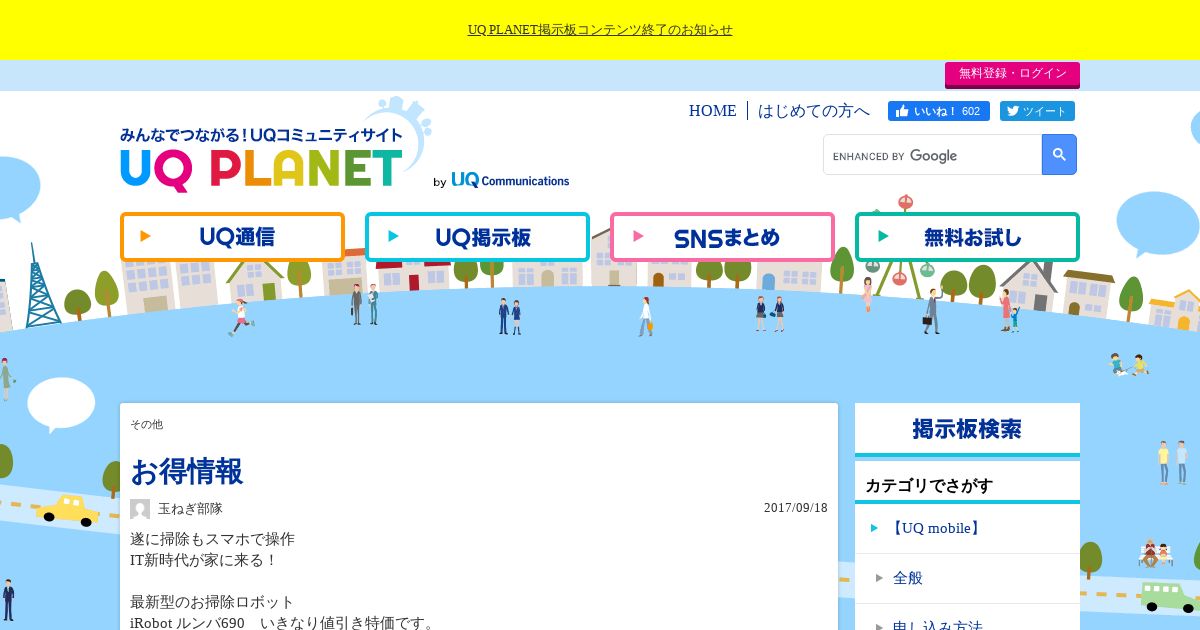Viewport: 1200px width, 630px height.
Task: Open the UQ PLANET bulletin board end notice
Action: click(x=600, y=30)
